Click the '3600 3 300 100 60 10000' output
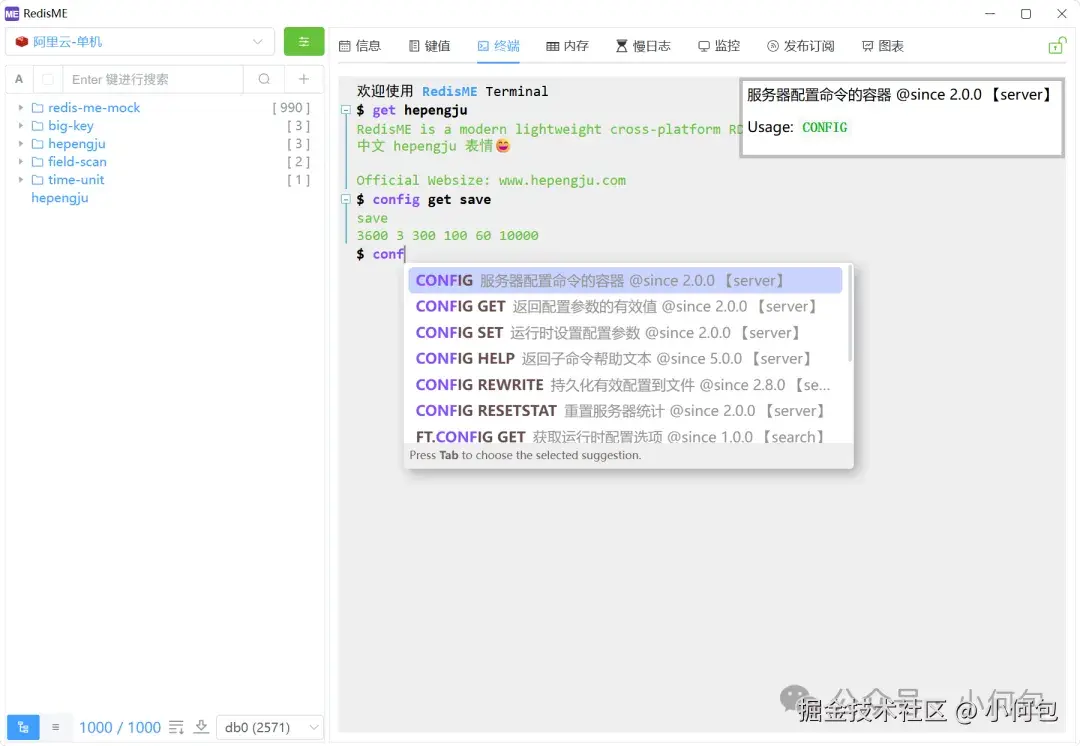 click(448, 236)
